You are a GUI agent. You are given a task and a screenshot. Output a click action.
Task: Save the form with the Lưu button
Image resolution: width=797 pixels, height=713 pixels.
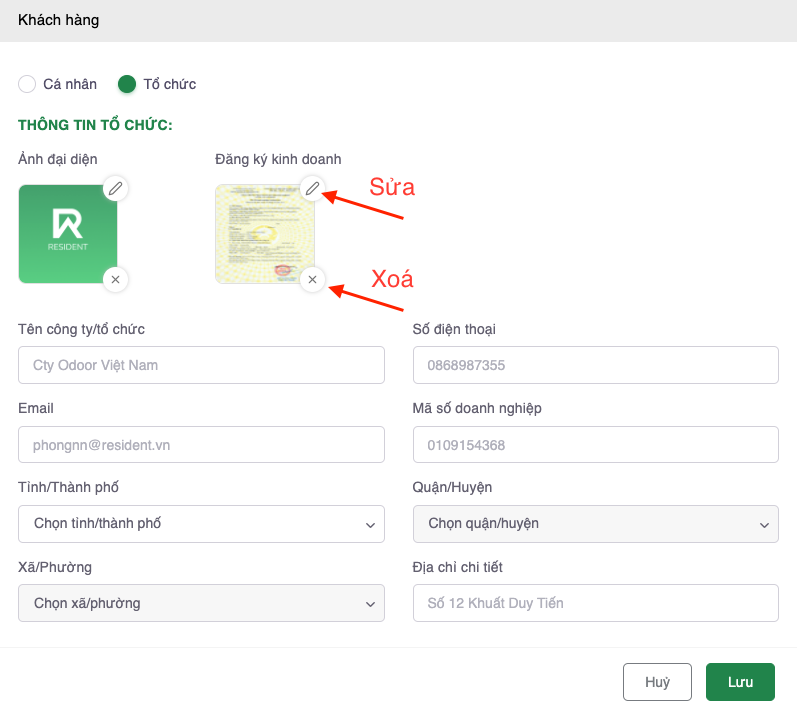tap(740, 682)
